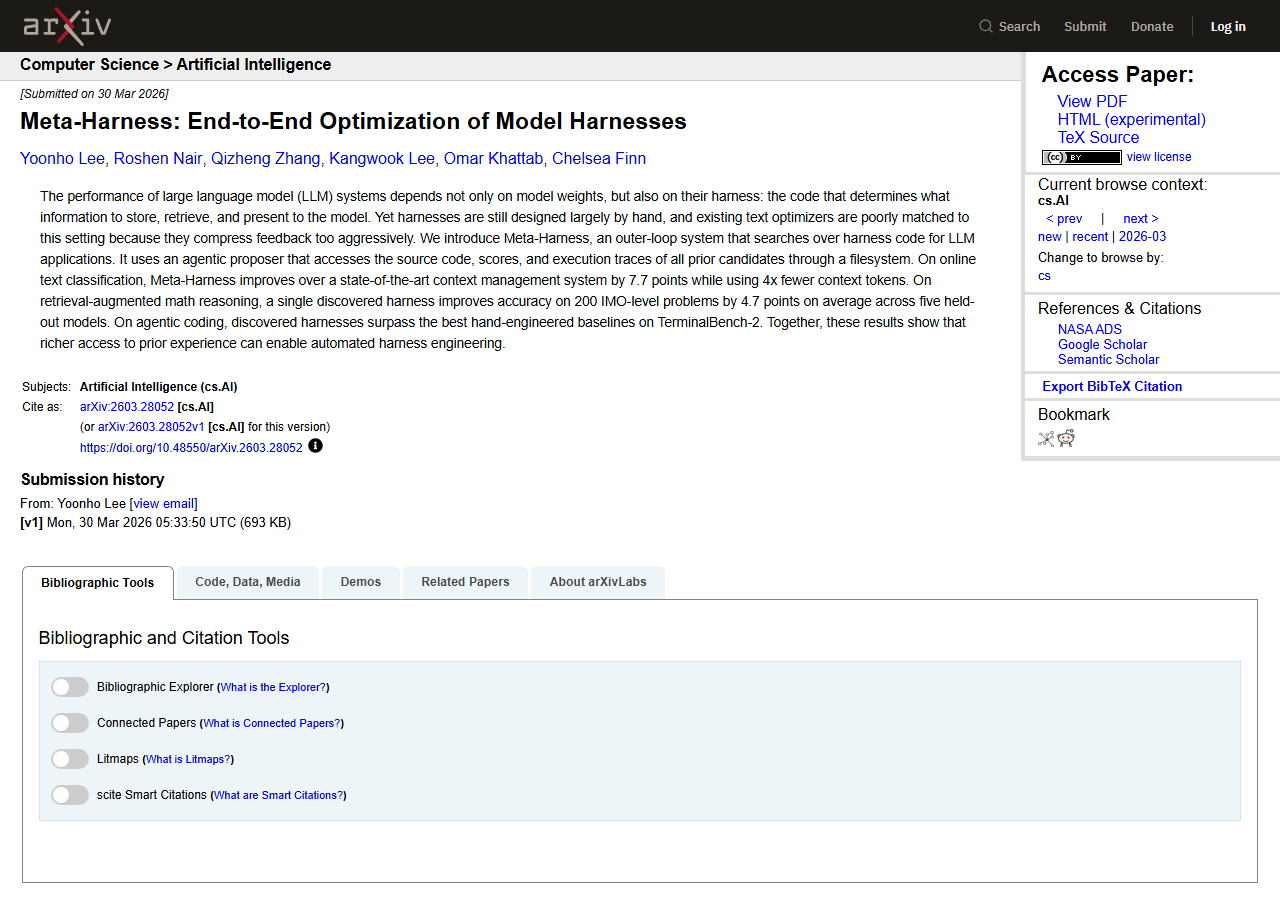Screen dimensions: 1280x900
Task: Bookmark with the BibSonomy icon
Action: [x=1046, y=438]
